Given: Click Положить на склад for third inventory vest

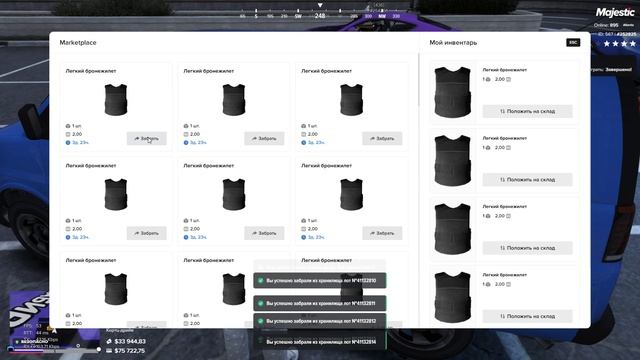Looking at the screenshot, I should point(527,248).
